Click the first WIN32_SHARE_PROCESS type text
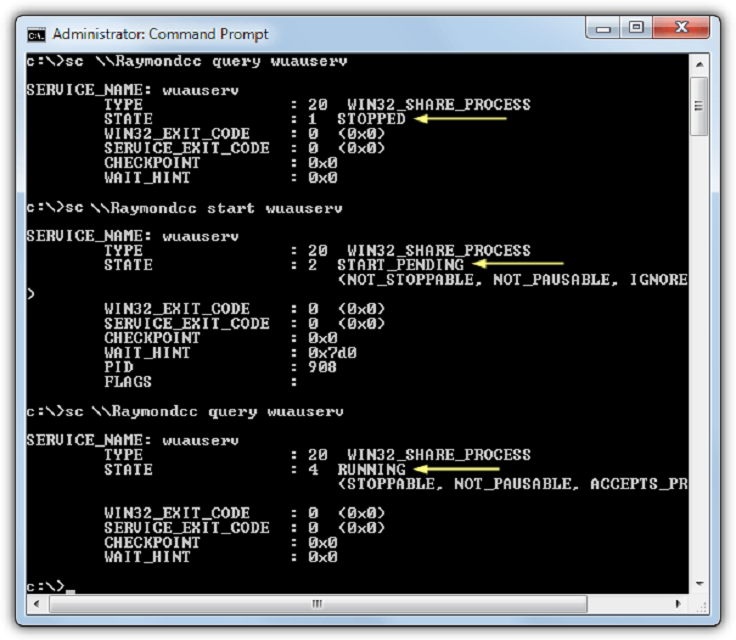This screenshot has height=640, width=736. click(439, 104)
